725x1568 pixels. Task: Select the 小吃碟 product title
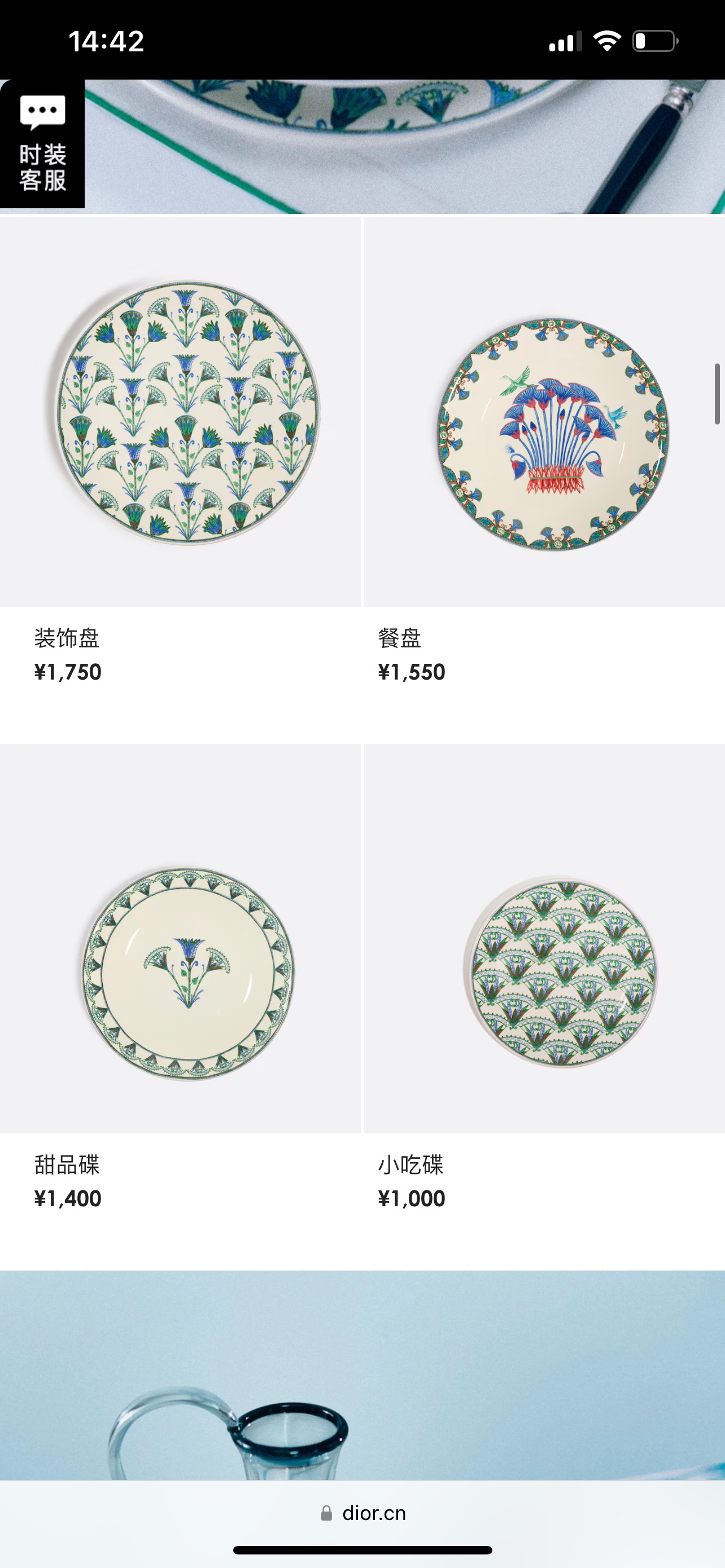pyautogui.click(x=410, y=1164)
